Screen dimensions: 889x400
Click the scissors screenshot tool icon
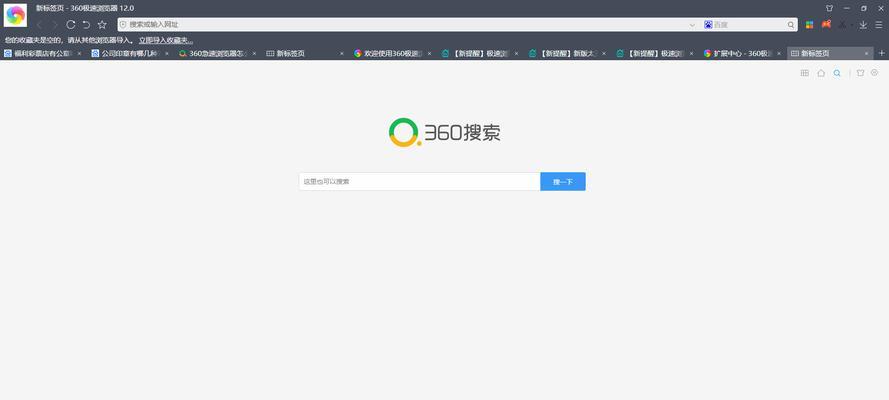pos(843,25)
